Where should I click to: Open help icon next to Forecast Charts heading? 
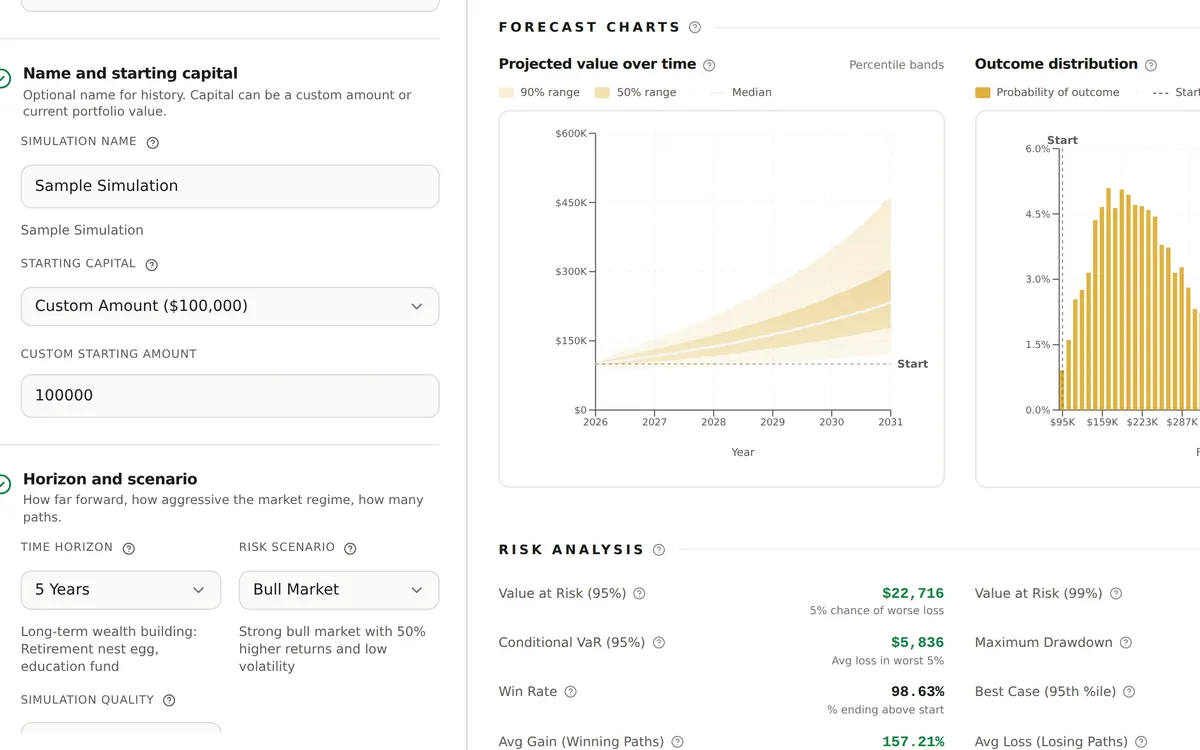point(695,28)
